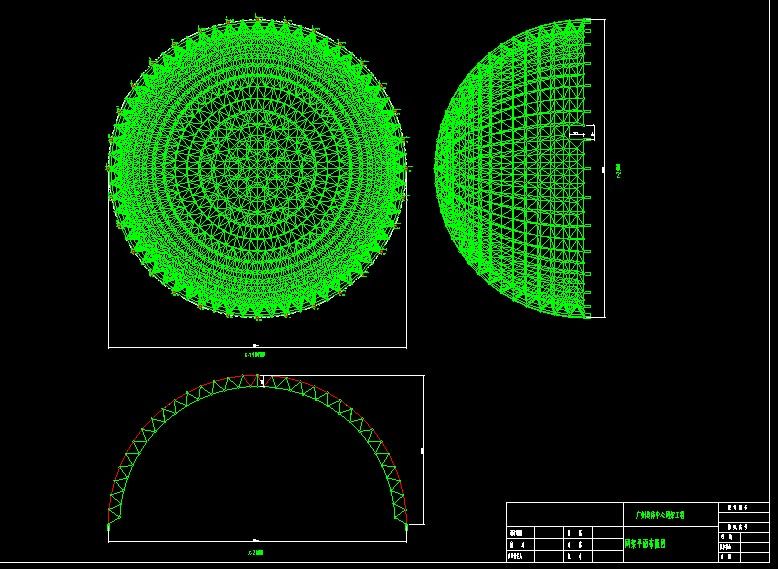Click the vertical dimension line right of arch

pyautogui.click(x=424, y=450)
